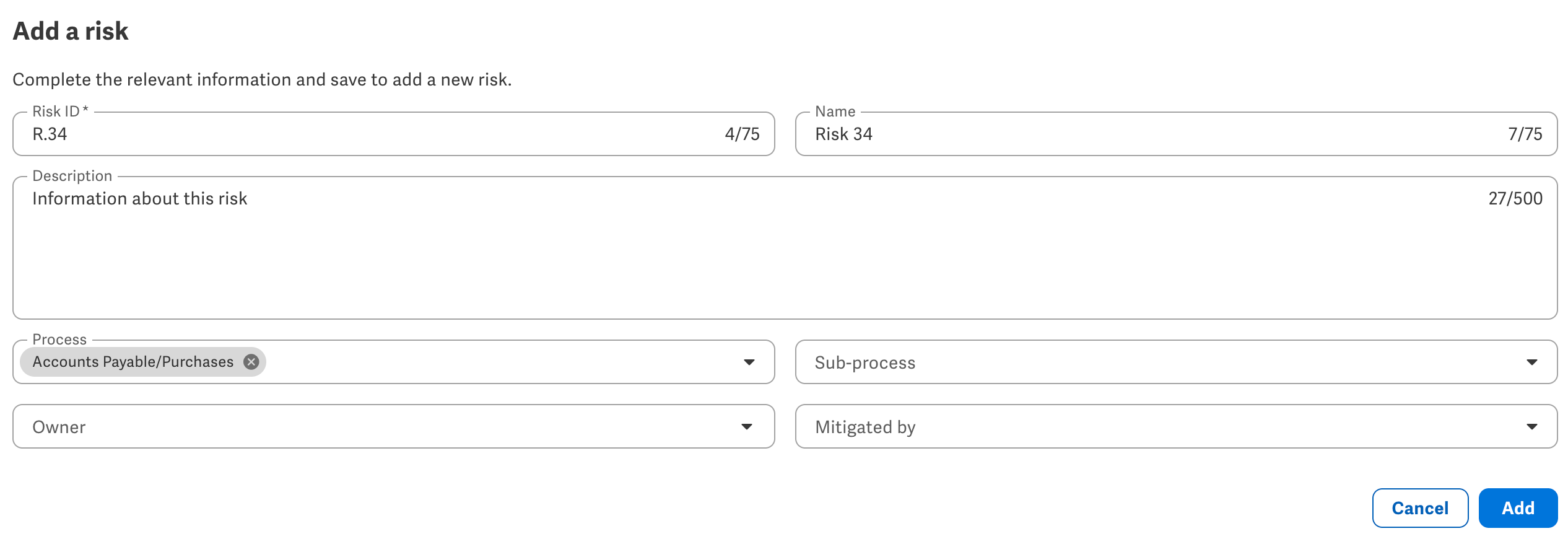1568x544 pixels.
Task: Click the blue Add button
Action: (1518, 508)
